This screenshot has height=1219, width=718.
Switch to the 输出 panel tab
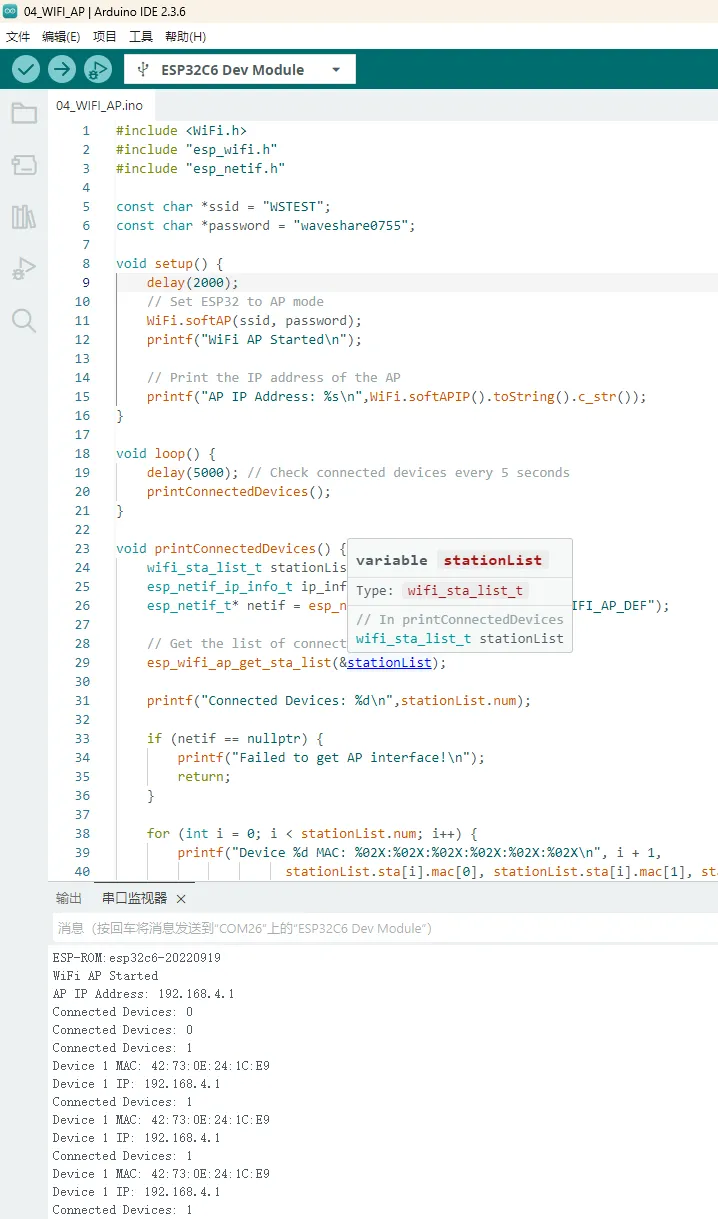pyautogui.click(x=69, y=898)
